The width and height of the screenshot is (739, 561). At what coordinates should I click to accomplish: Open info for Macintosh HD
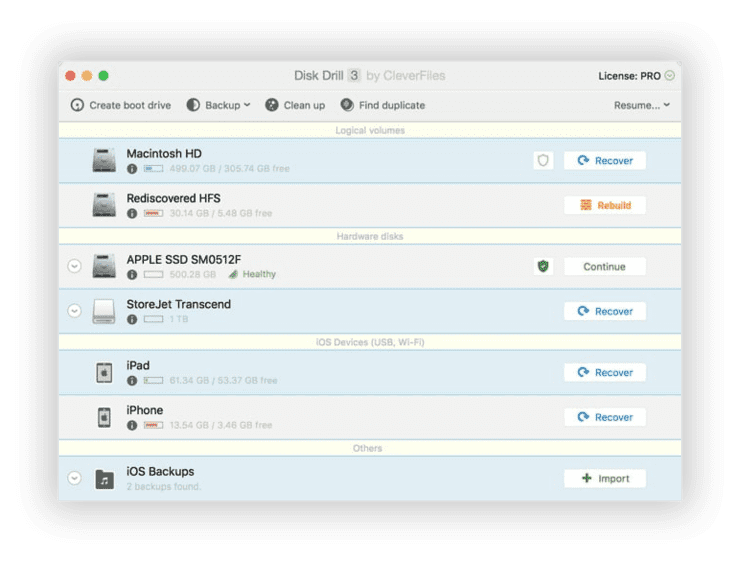[x=132, y=169]
